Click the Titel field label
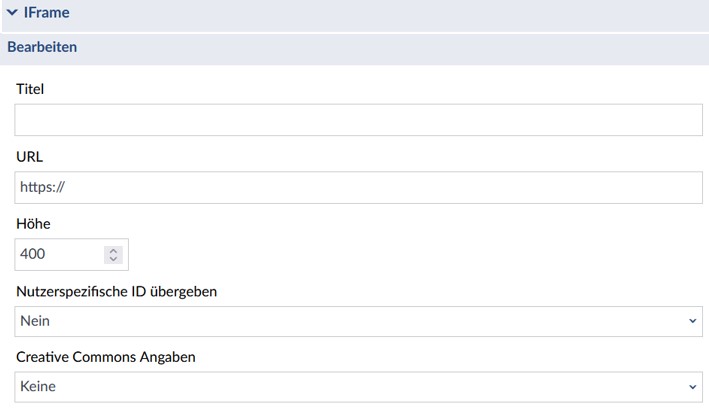709x413 pixels. (30, 89)
